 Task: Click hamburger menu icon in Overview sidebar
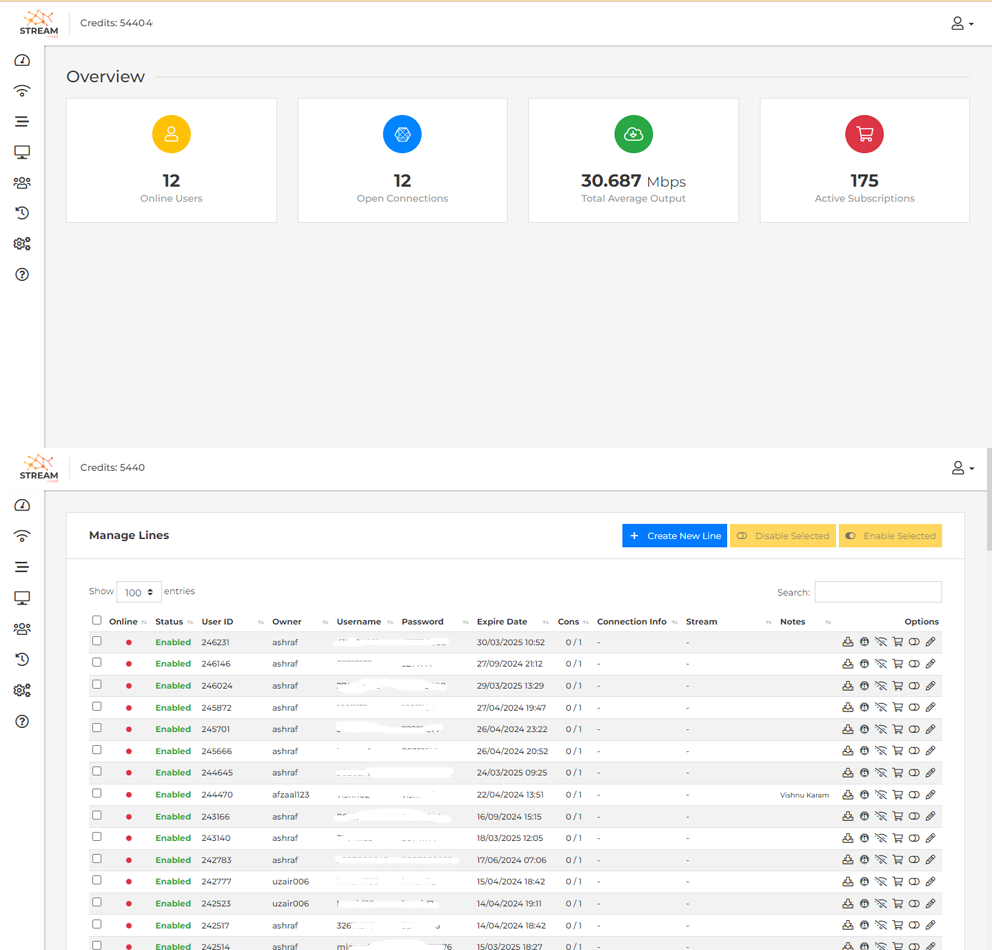(22, 121)
